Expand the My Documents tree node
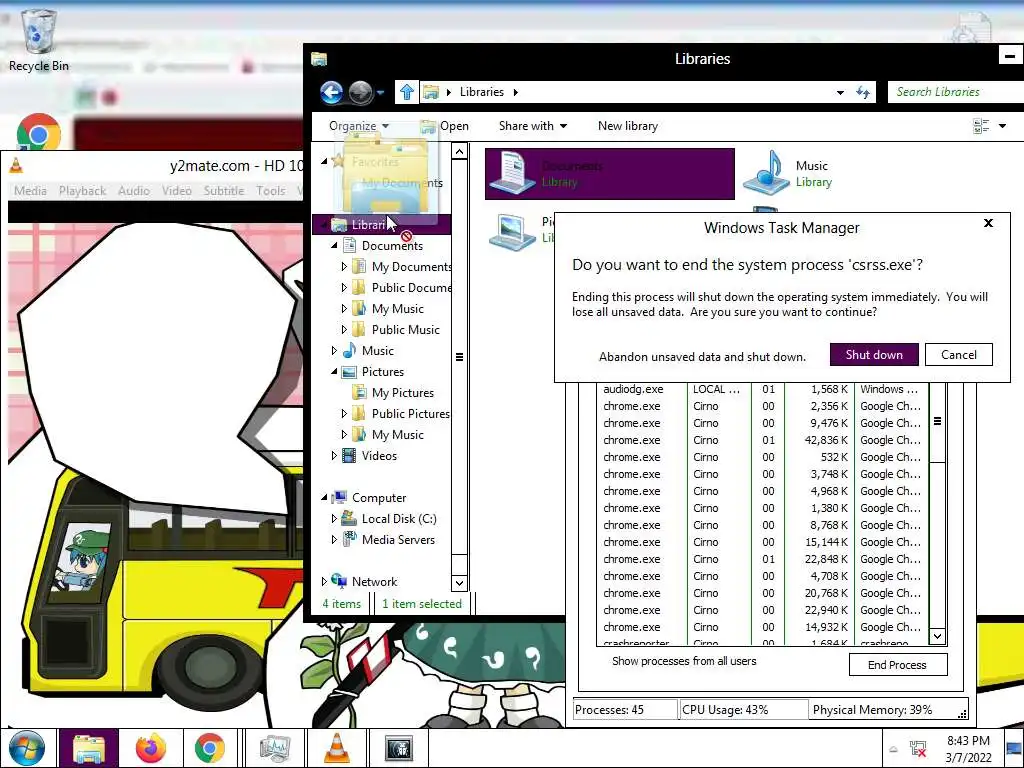 (344, 266)
